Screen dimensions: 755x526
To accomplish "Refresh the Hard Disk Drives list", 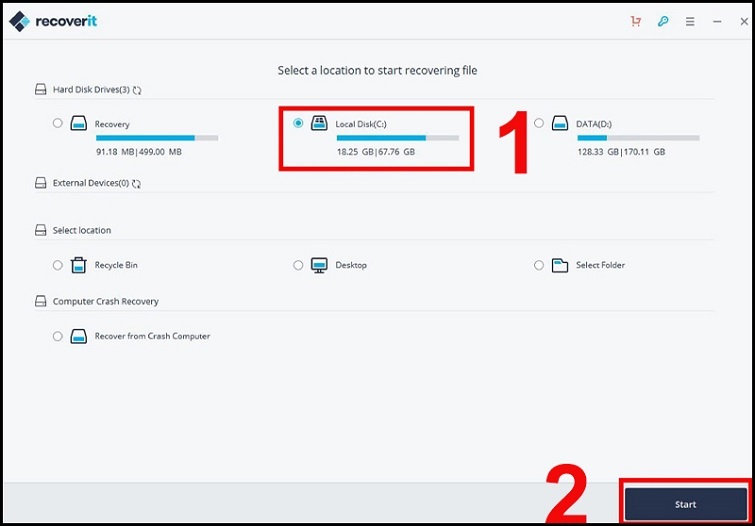I will tap(137, 90).
